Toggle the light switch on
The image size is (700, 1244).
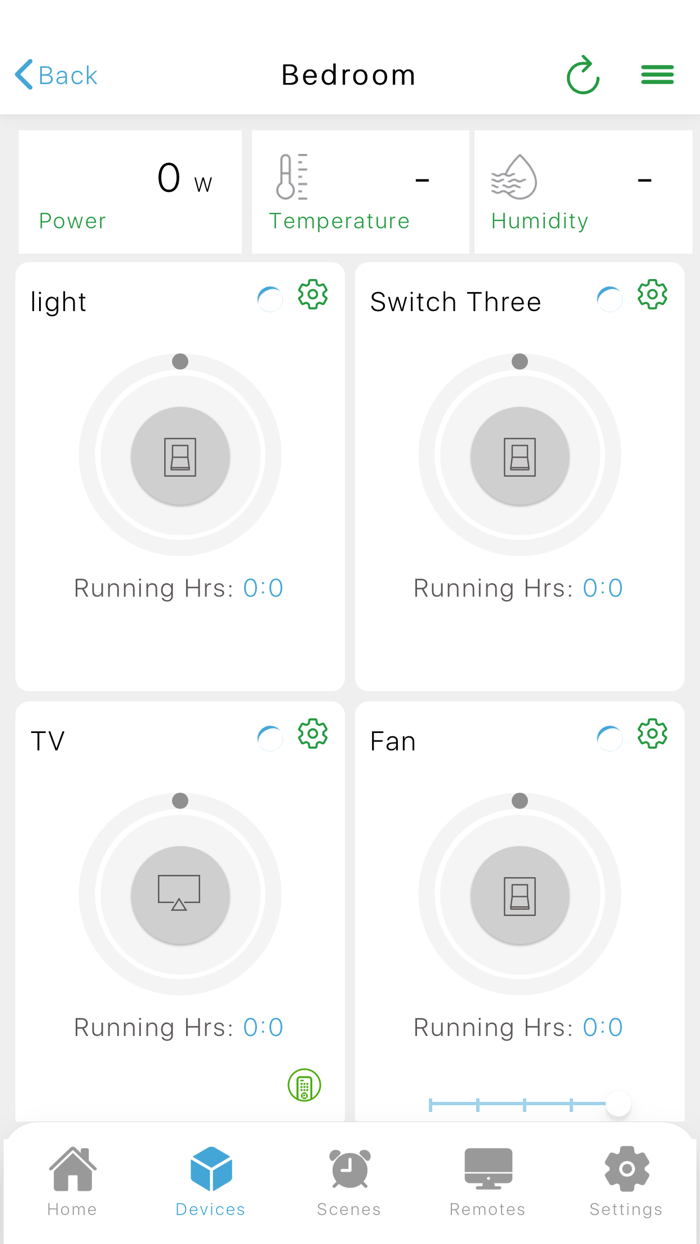pyautogui.click(x=179, y=455)
